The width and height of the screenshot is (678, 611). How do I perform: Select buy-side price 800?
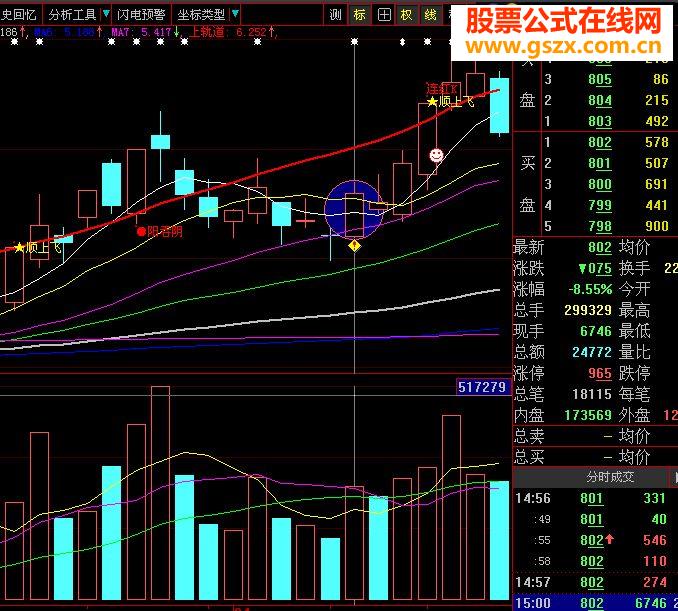pyautogui.click(x=600, y=184)
